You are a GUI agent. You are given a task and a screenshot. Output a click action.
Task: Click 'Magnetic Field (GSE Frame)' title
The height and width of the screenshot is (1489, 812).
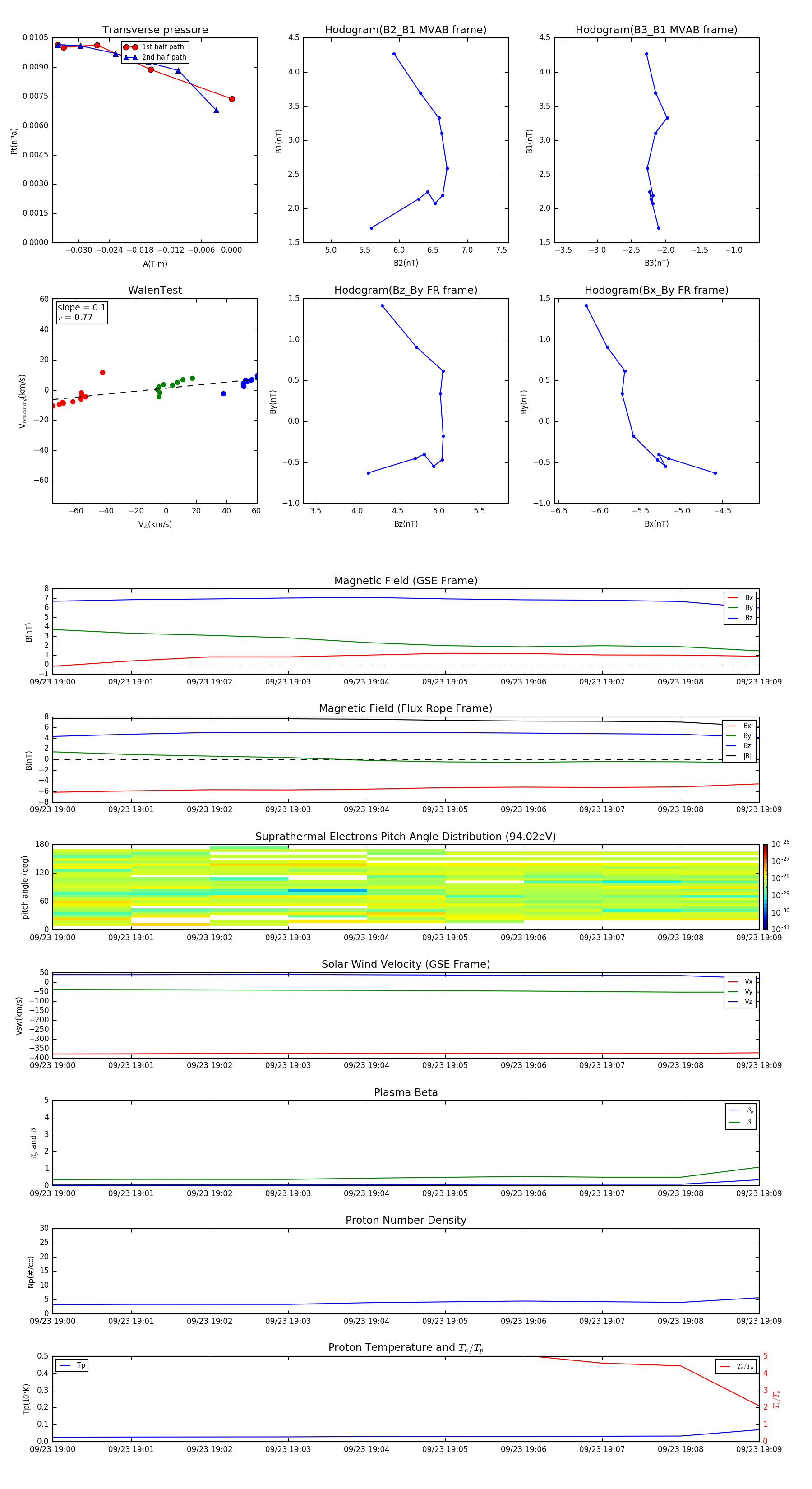[x=406, y=581]
